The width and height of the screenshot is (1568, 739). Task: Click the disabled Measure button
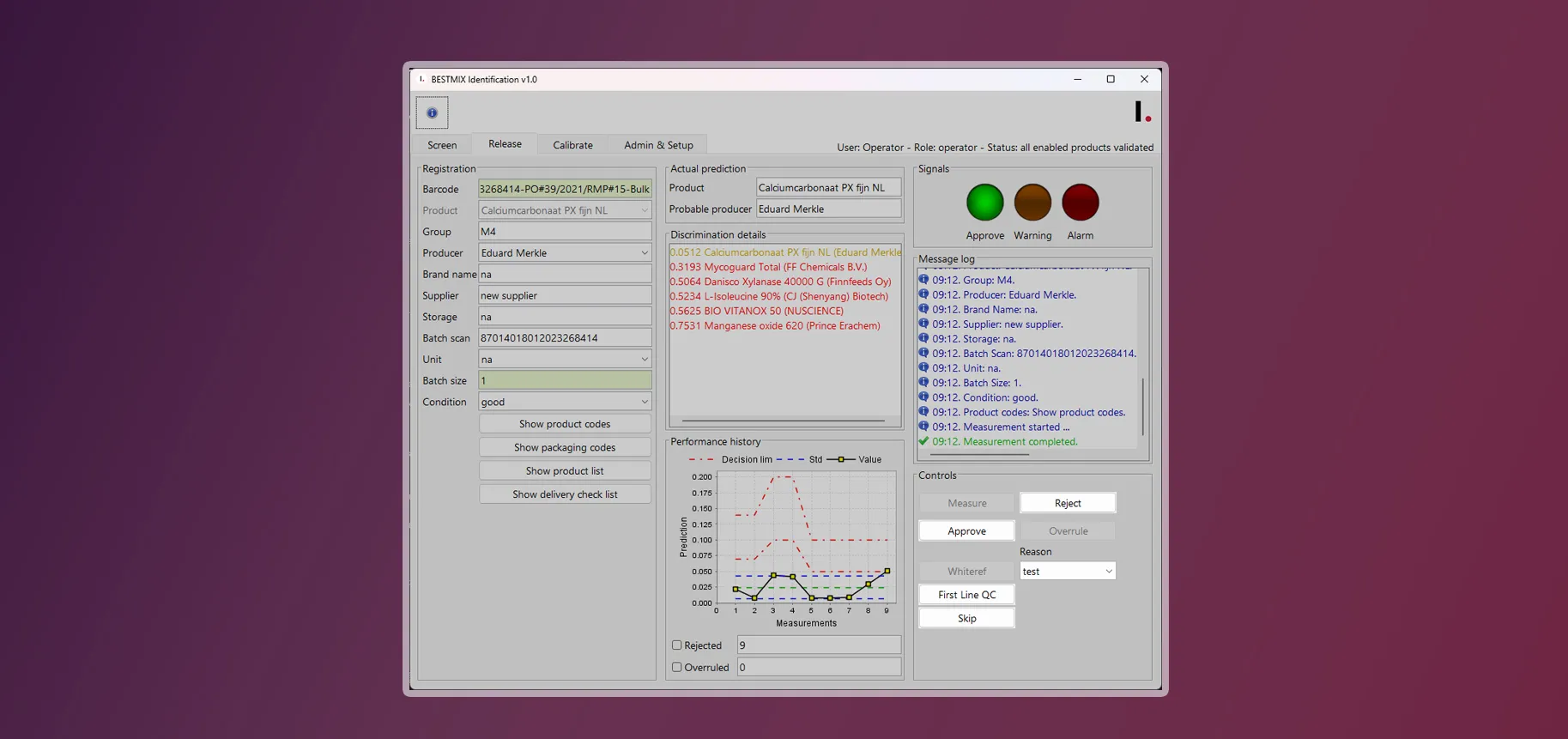coord(966,503)
